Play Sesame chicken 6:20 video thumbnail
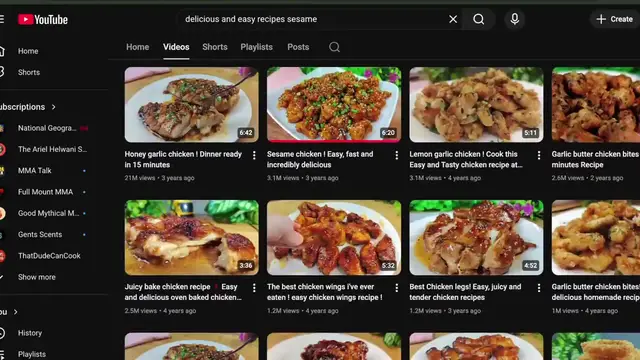This screenshot has width=640, height=360. (x=334, y=105)
